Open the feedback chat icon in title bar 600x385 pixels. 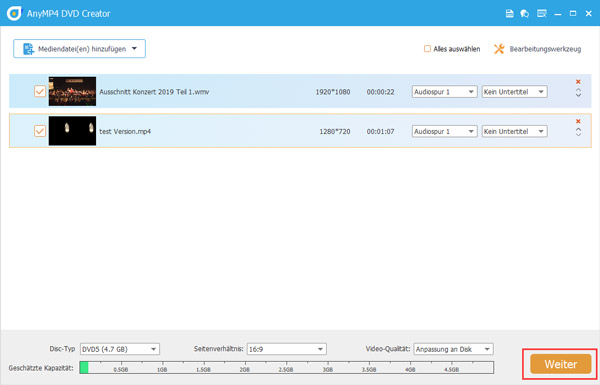[x=525, y=14]
